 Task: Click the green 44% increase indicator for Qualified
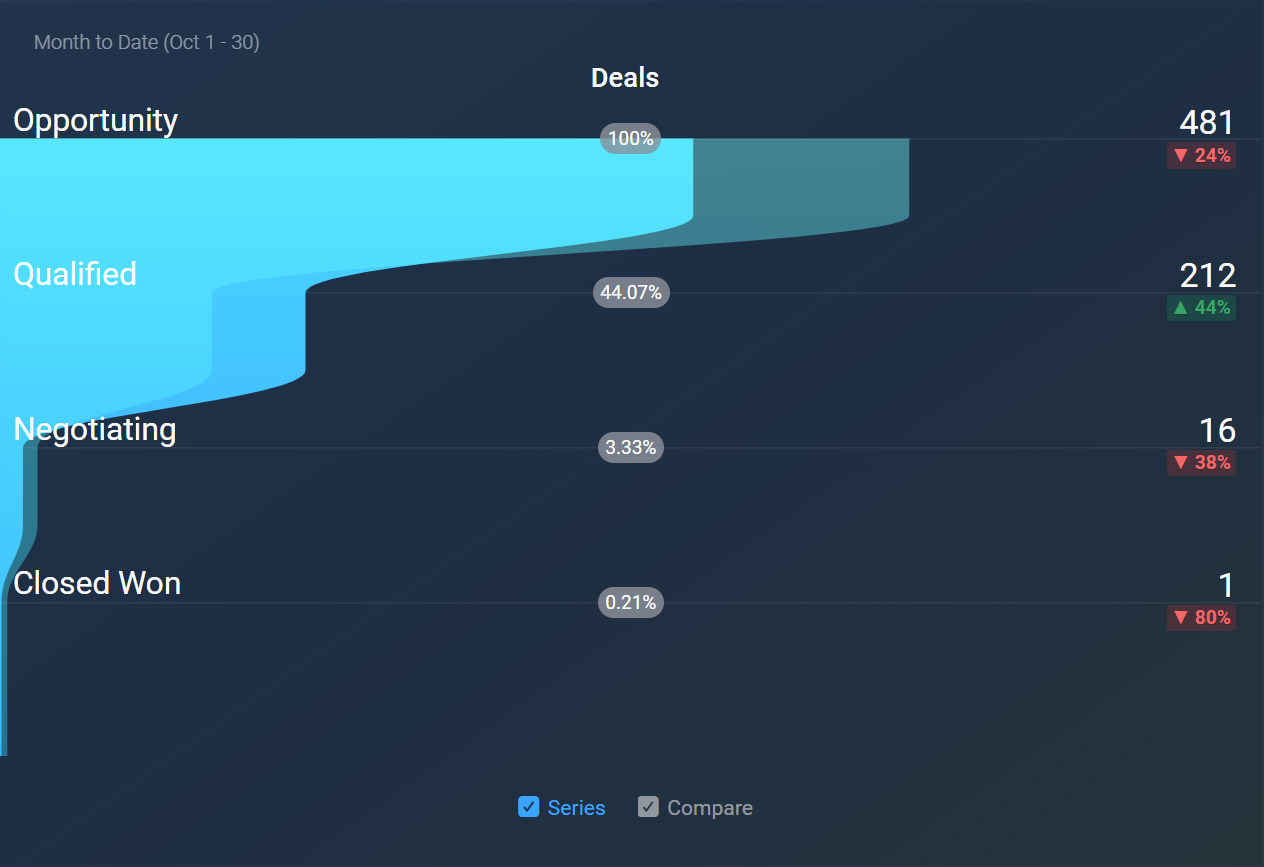click(x=1201, y=307)
